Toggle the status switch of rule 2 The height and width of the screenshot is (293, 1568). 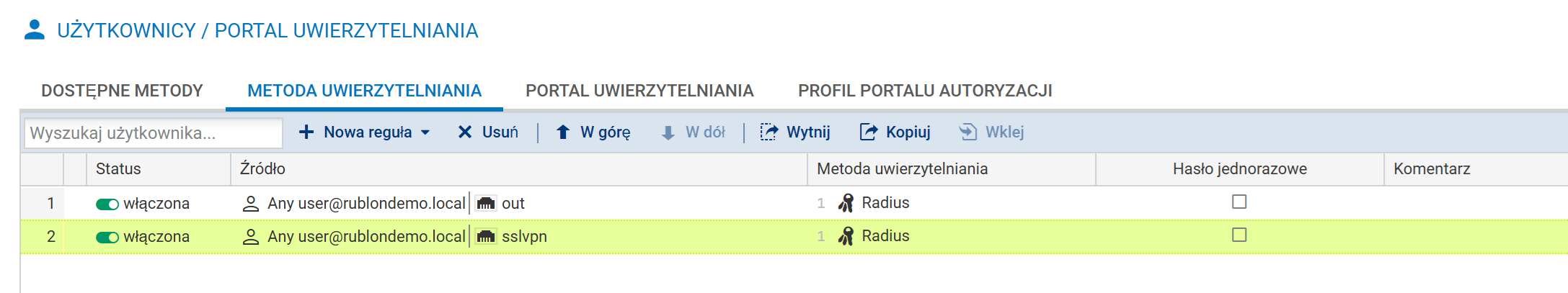pyautogui.click(x=107, y=238)
